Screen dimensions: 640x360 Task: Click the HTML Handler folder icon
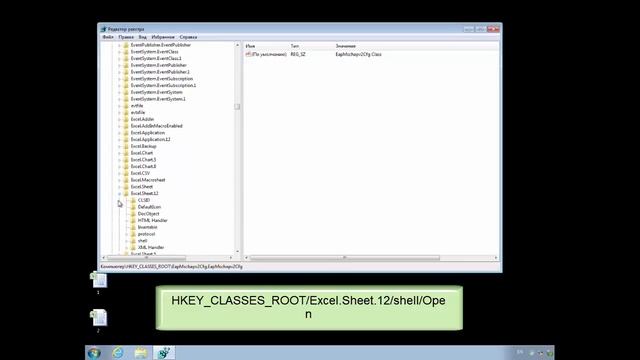[133, 220]
